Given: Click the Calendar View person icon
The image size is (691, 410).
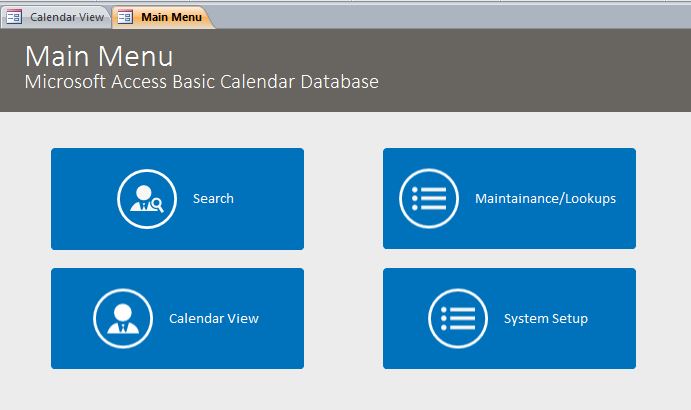Looking at the screenshot, I should pyautogui.click(x=123, y=318).
